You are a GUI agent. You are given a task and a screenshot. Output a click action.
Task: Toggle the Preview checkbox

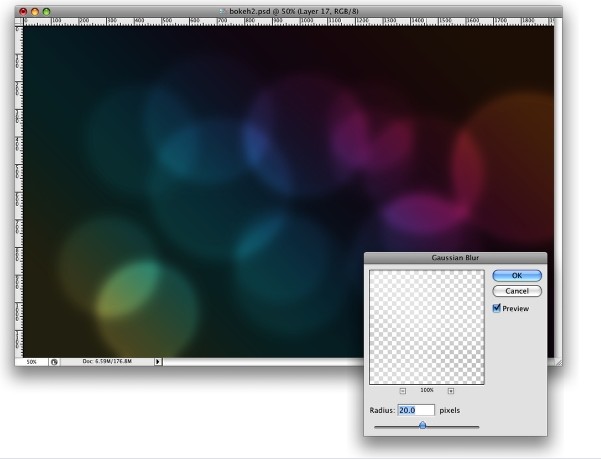click(497, 309)
